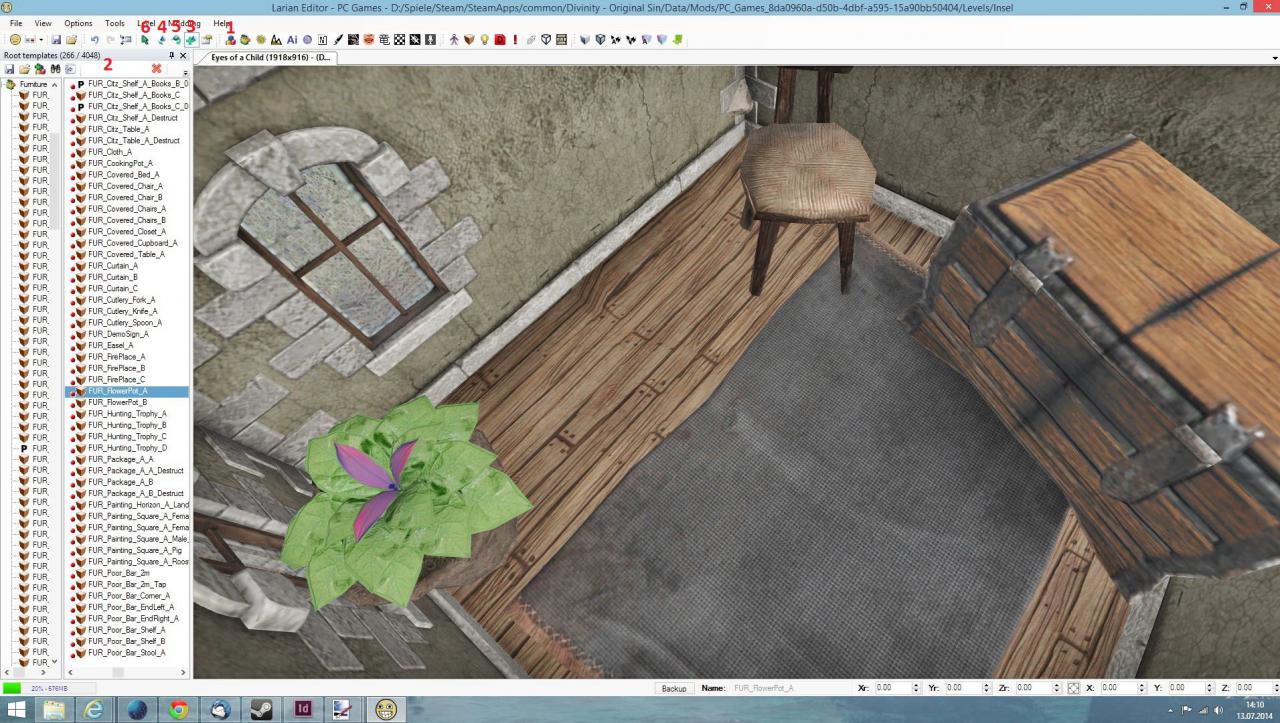Select the paintbrush tool in the toolbar
This screenshot has height=723, width=1280.
pyautogui.click(x=338, y=40)
